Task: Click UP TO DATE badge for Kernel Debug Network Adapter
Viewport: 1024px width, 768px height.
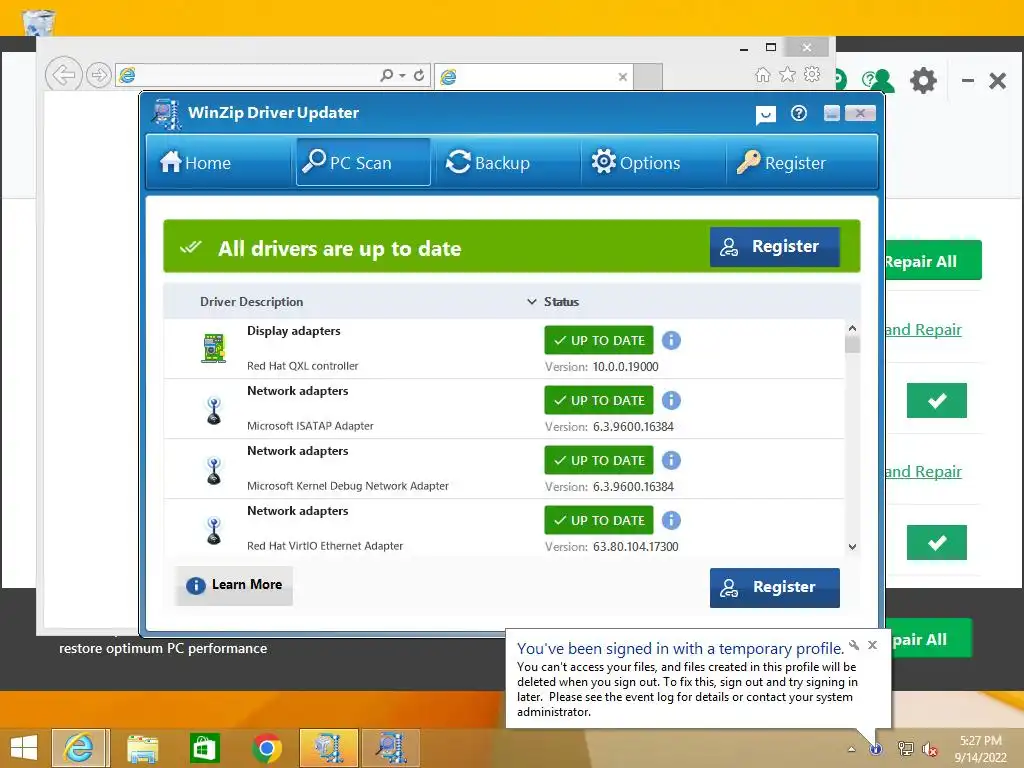Action: tap(599, 460)
